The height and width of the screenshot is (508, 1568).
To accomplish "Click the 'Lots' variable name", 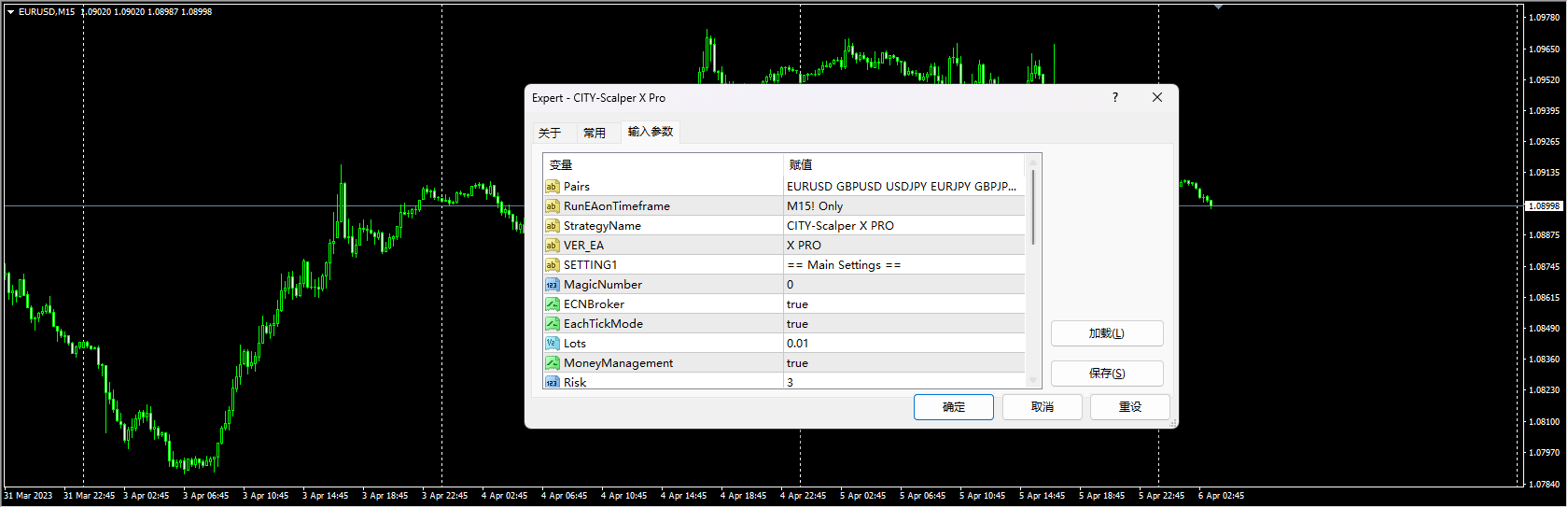I will pyautogui.click(x=575, y=344).
